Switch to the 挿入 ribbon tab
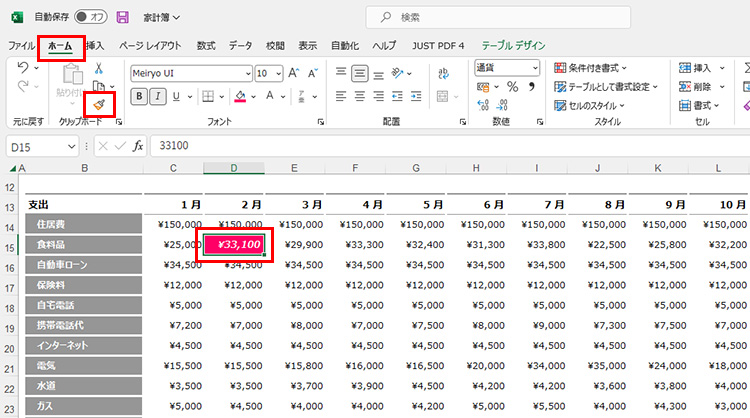Screen dimensions: 750x418 click(95, 45)
